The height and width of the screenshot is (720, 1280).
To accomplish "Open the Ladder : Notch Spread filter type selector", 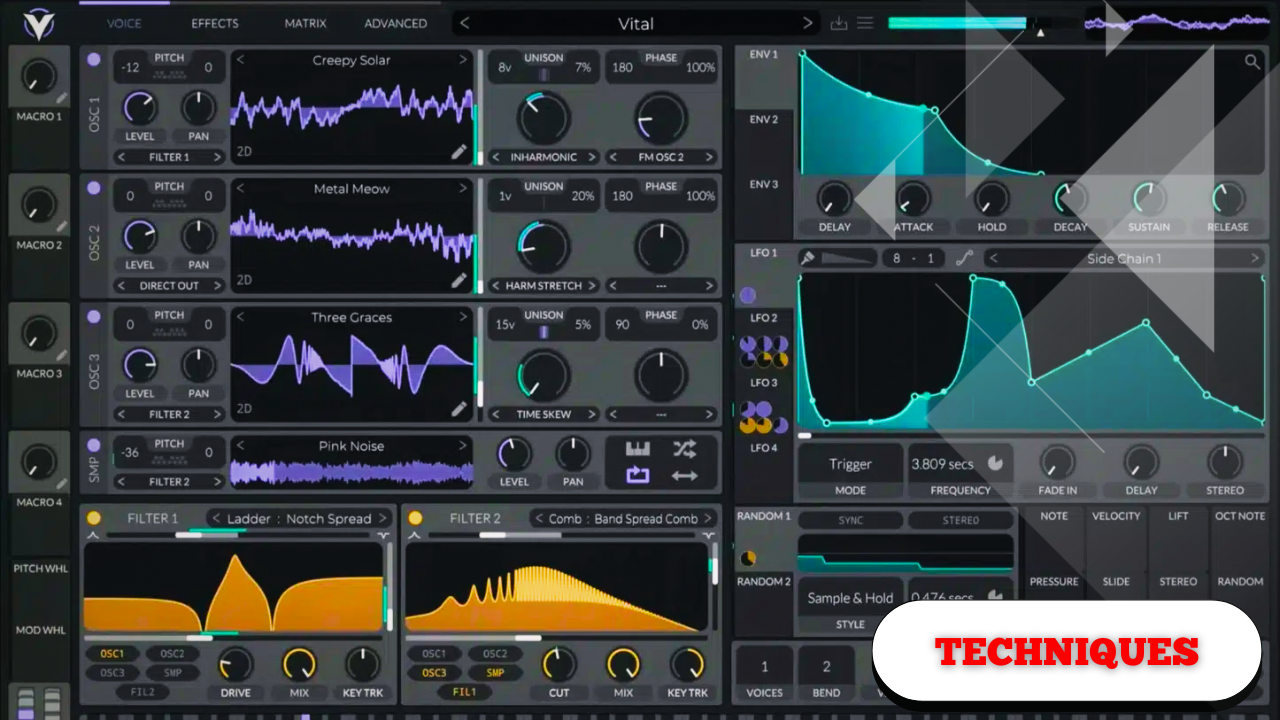I will [x=298, y=519].
